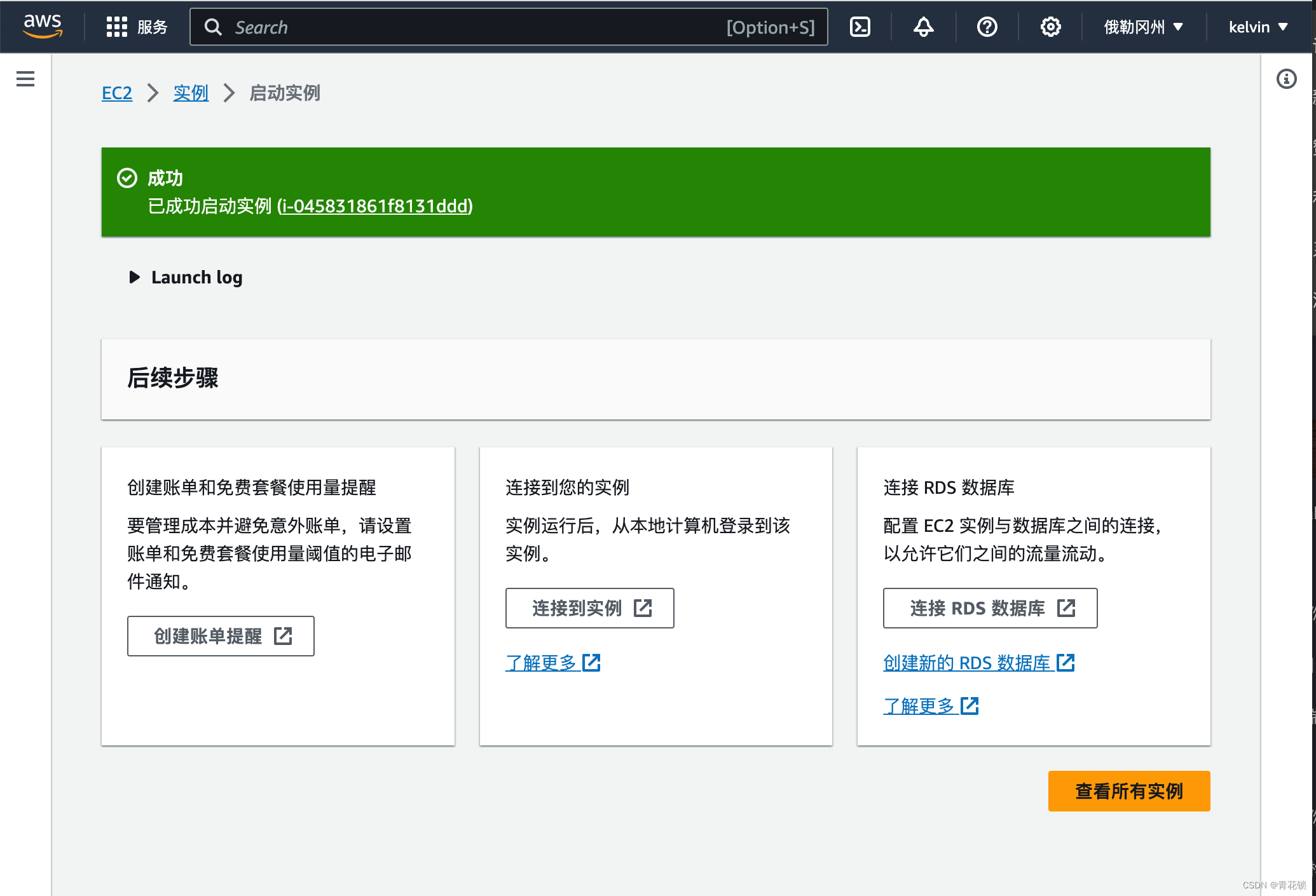
Task: Focus the Search input field
Action: (509, 27)
